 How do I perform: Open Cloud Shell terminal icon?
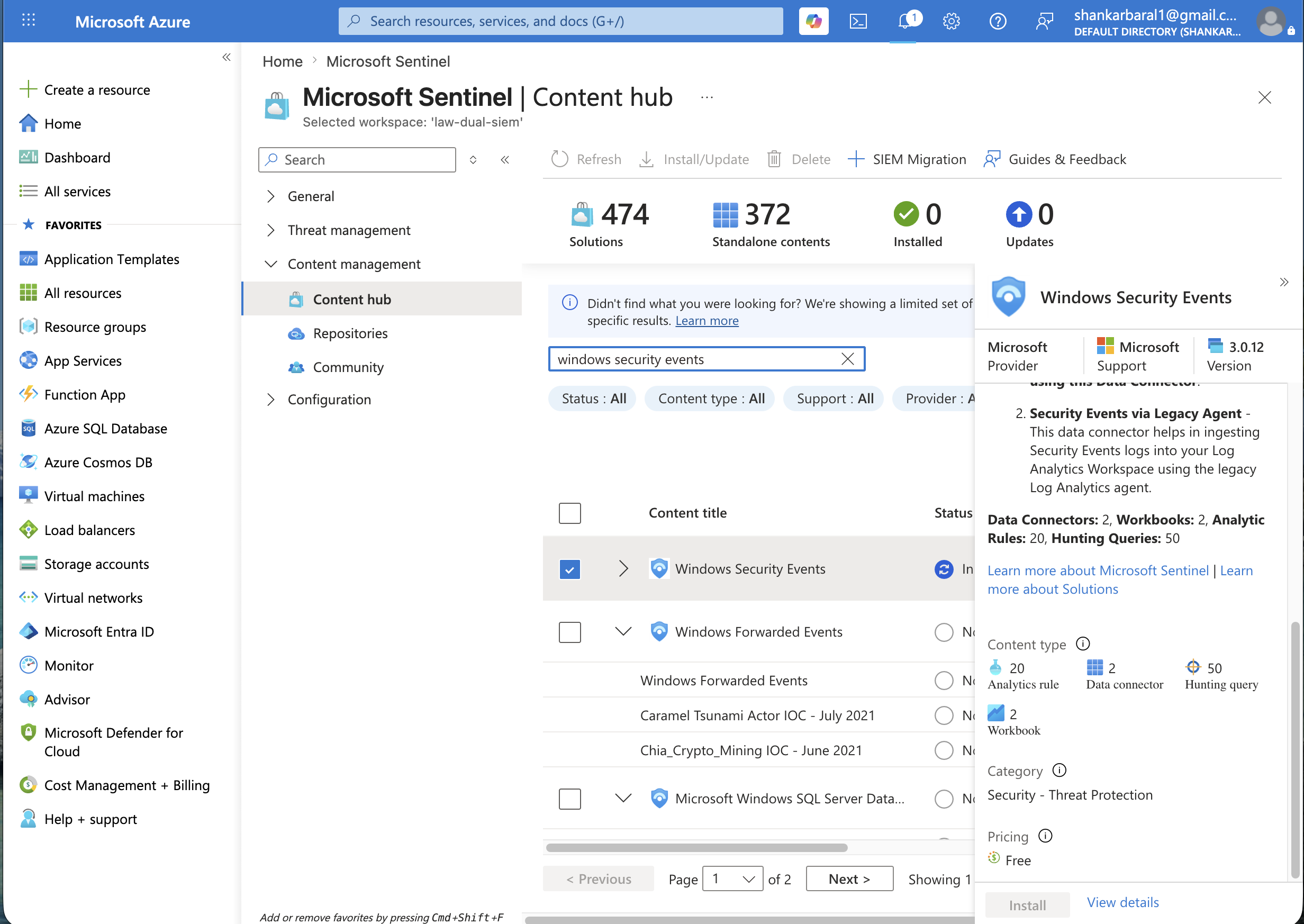point(858,21)
